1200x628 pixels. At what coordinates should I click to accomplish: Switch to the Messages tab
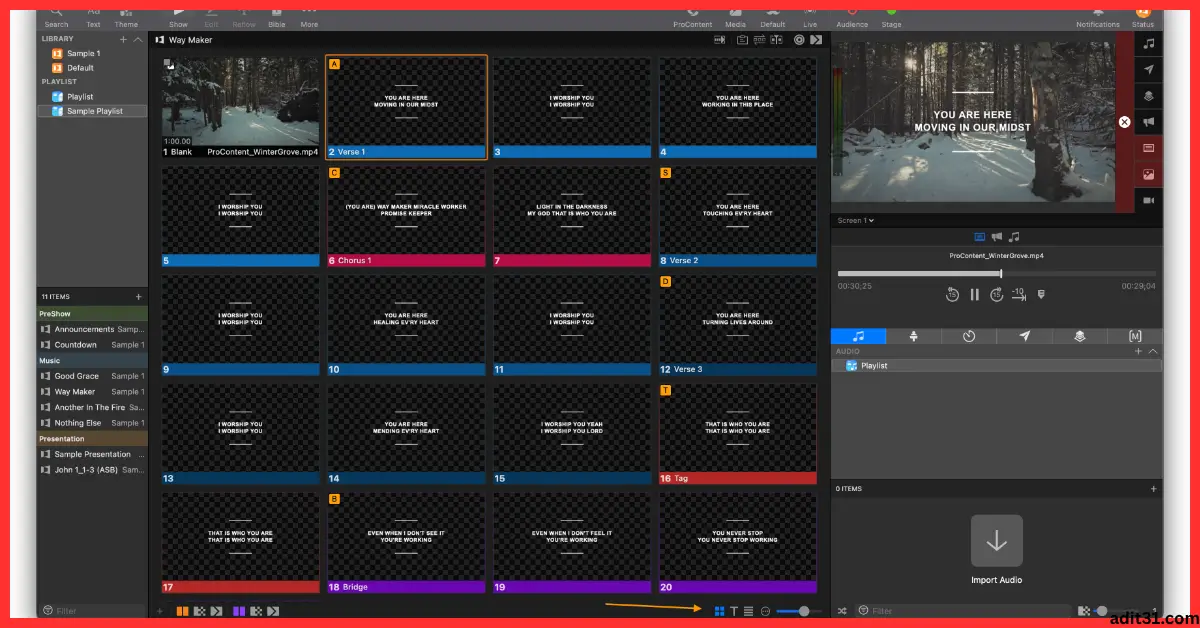tap(1025, 336)
